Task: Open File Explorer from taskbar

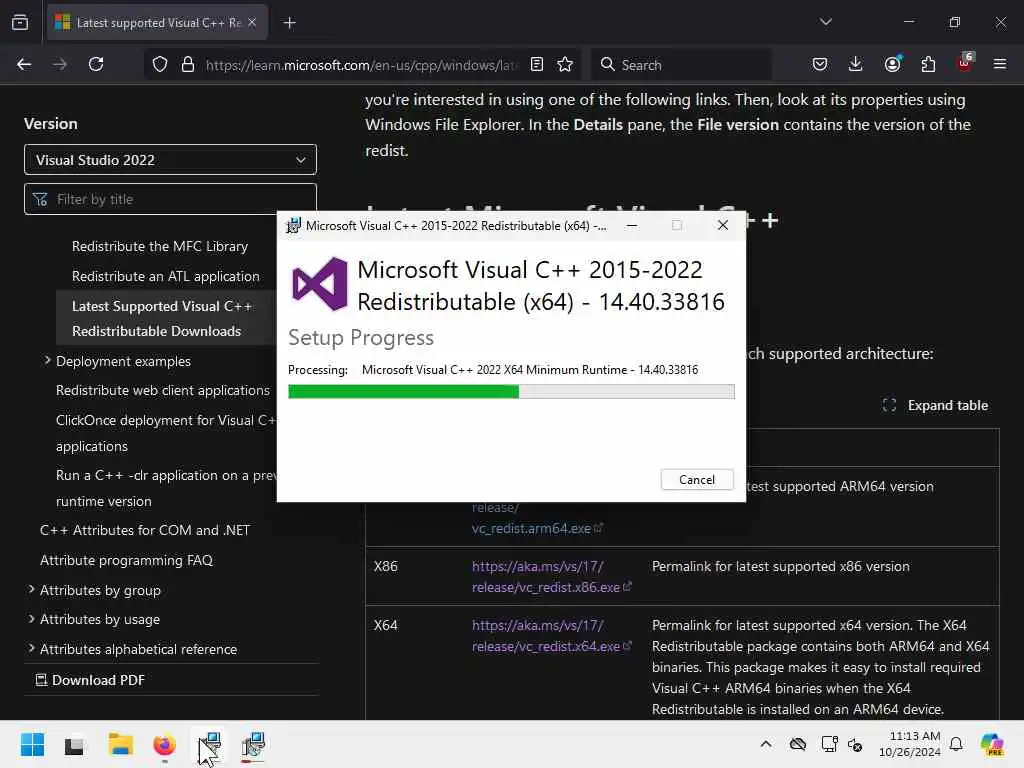Action: coord(120,744)
